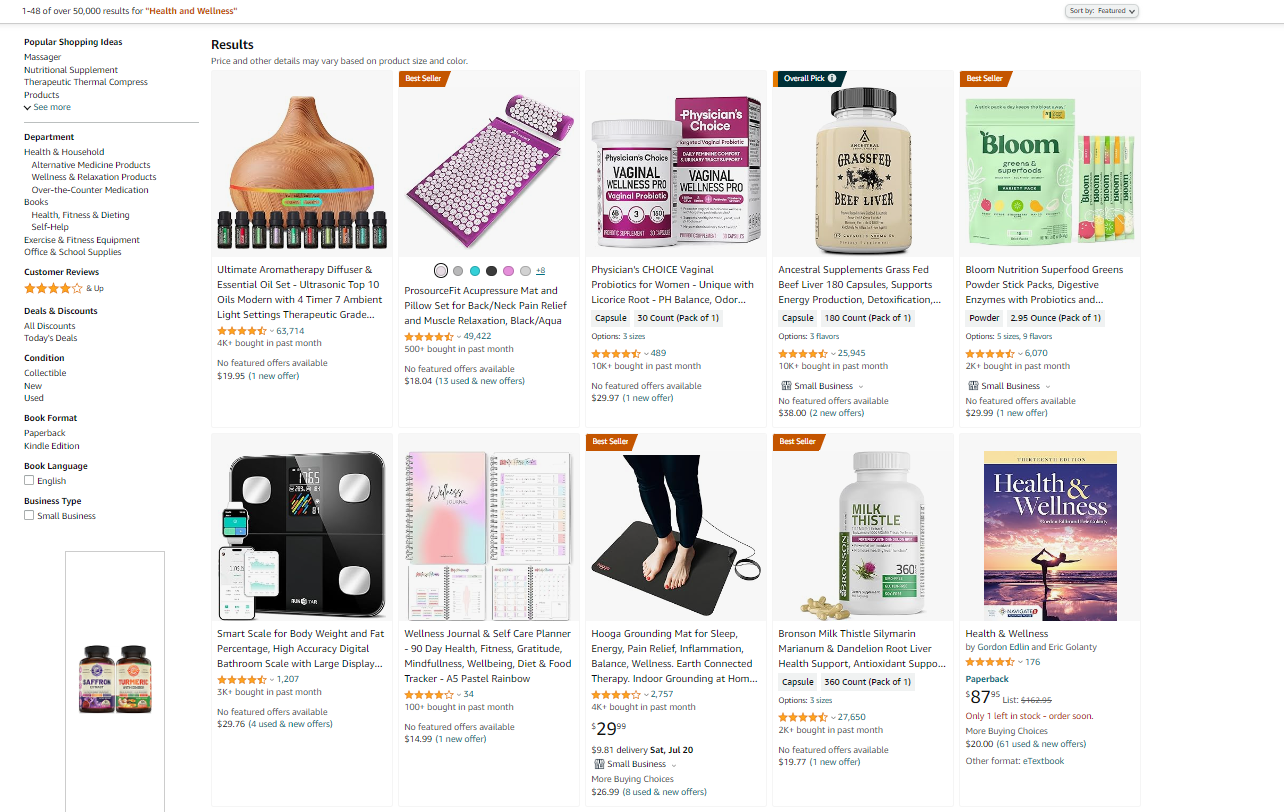Expand See more shopping ideas
Screen dimensions: 1284x812
coord(47,107)
